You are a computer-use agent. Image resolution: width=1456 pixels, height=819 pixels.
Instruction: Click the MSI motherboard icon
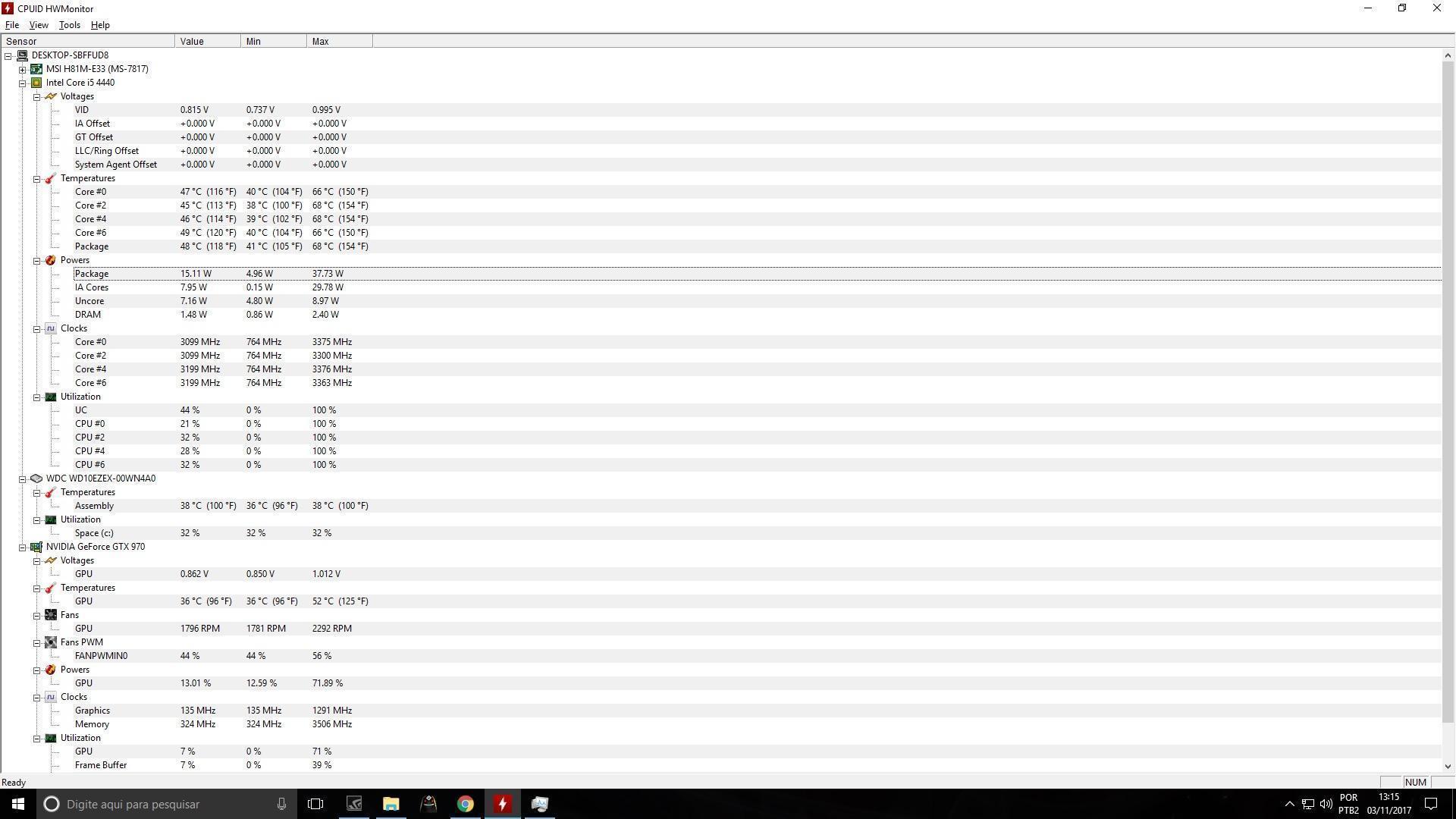click(36, 69)
